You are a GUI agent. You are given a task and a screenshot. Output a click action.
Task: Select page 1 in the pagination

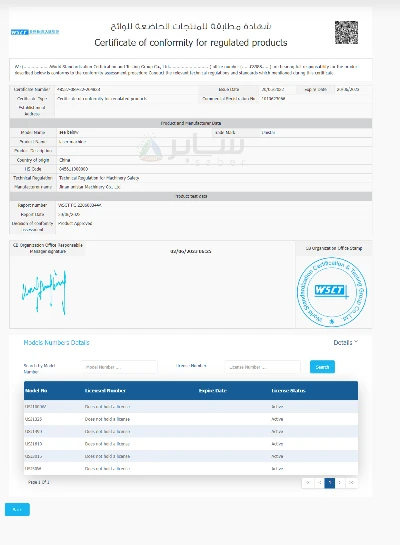point(329,482)
